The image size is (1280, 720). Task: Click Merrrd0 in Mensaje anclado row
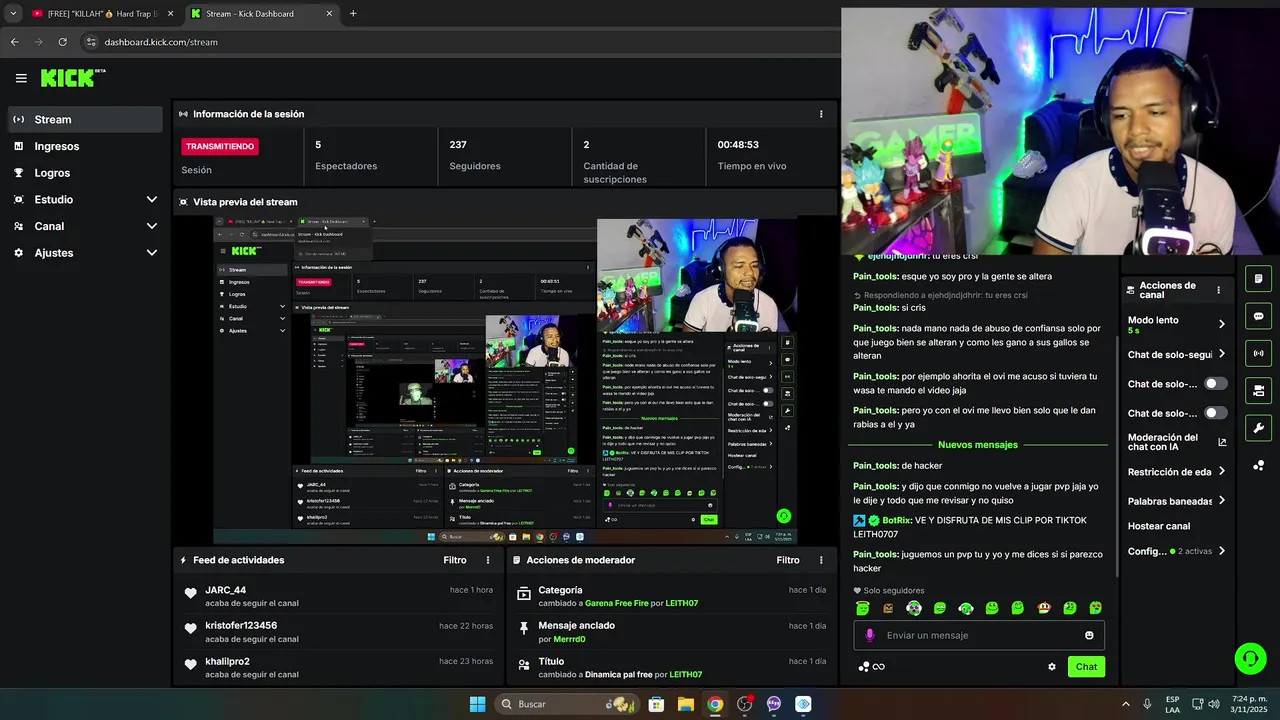pos(569,639)
